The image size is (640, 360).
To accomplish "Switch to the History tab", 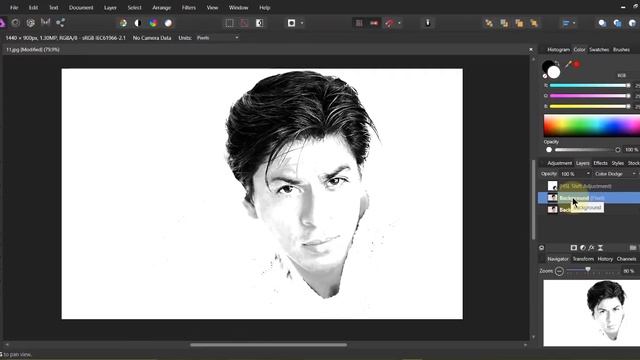I will [x=605, y=259].
